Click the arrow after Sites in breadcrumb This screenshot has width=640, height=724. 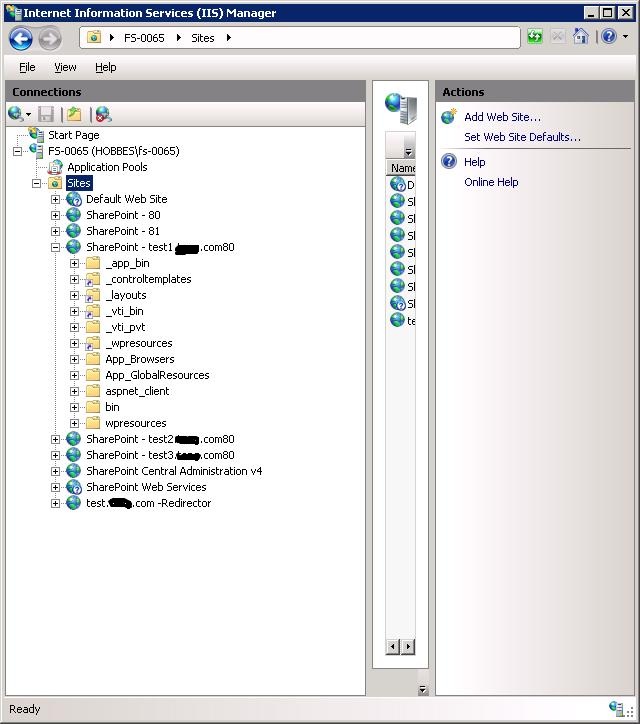tap(229, 38)
